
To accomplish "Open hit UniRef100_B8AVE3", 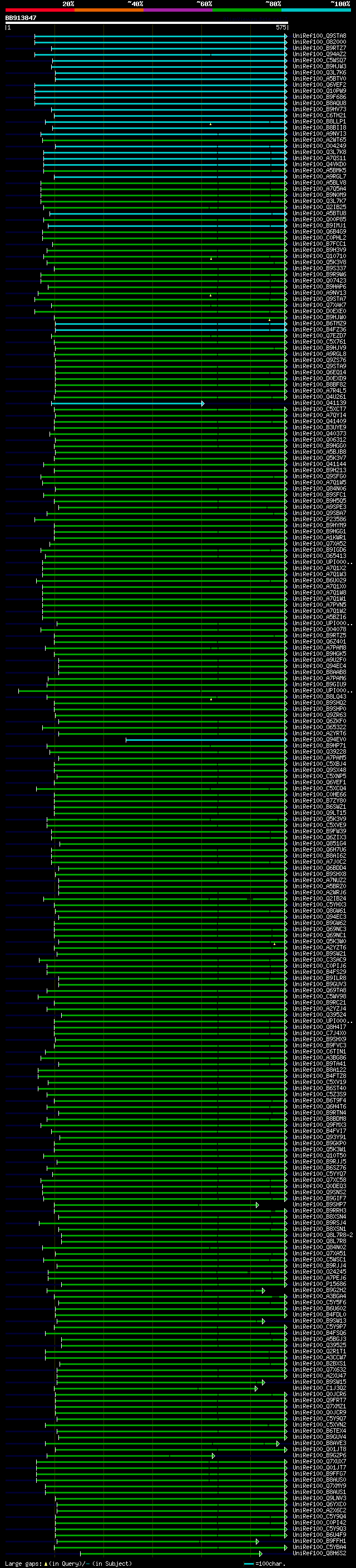I will coord(319,1443).
